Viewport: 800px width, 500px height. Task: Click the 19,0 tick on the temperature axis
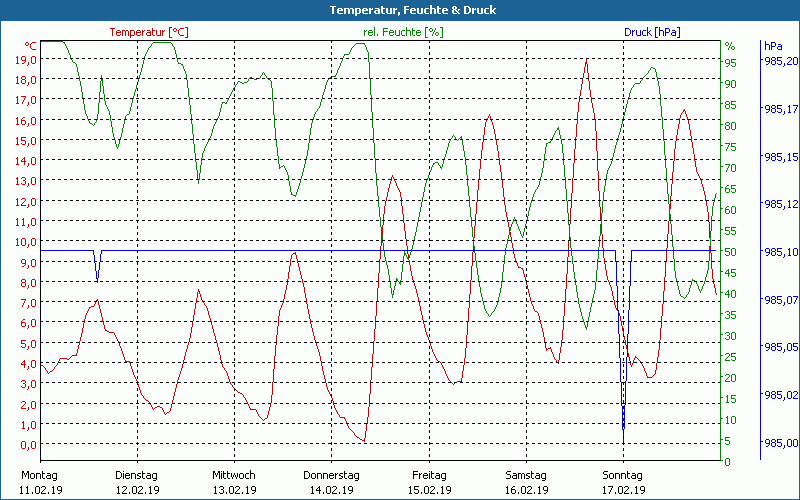[26, 59]
